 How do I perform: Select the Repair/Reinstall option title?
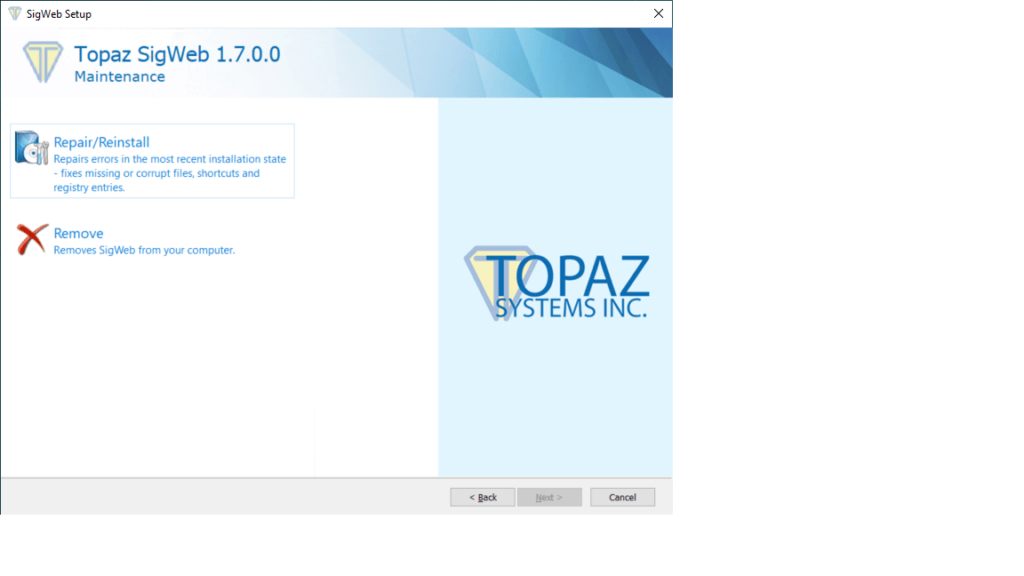pyautogui.click(x=101, y=142)
